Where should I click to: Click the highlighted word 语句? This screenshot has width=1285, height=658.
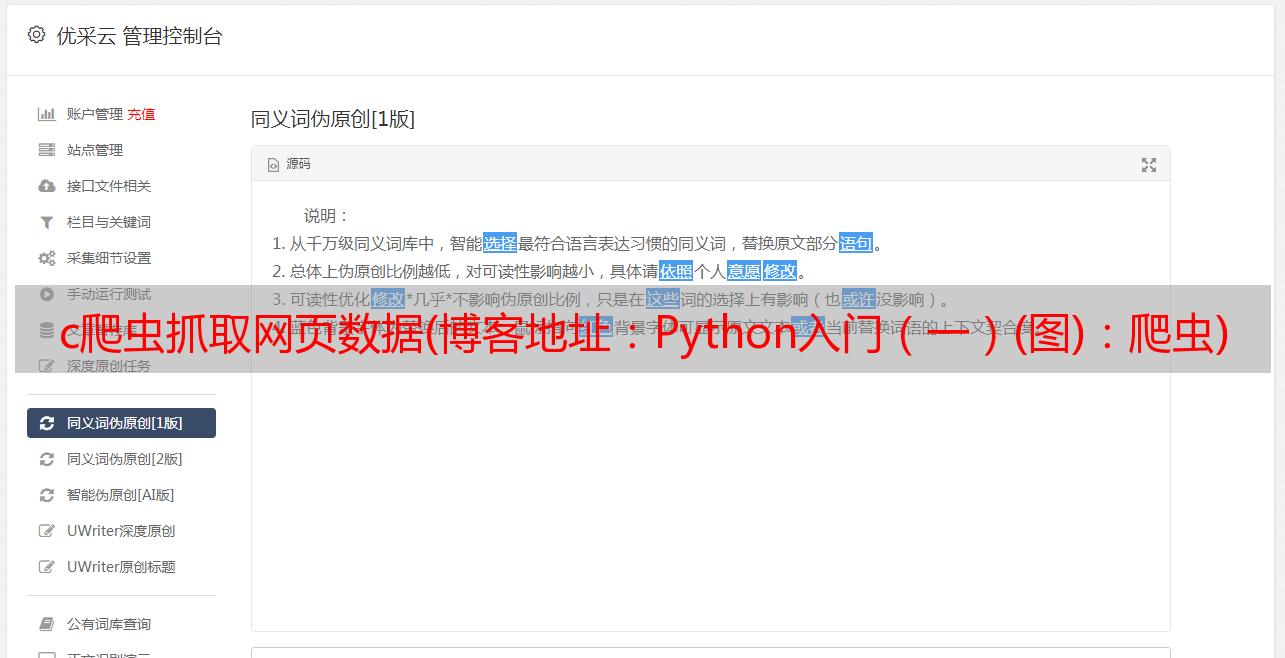click(x=856, y=243)
